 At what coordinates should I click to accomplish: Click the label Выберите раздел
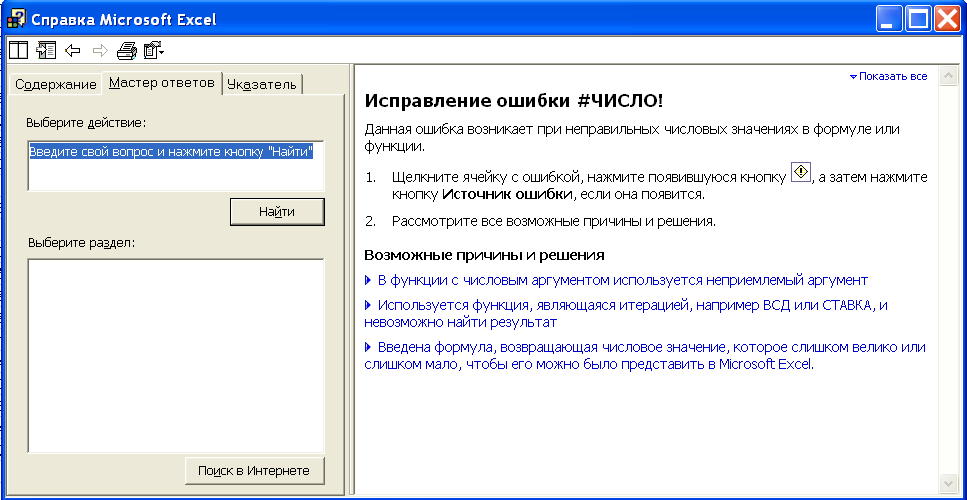(81, 242)
